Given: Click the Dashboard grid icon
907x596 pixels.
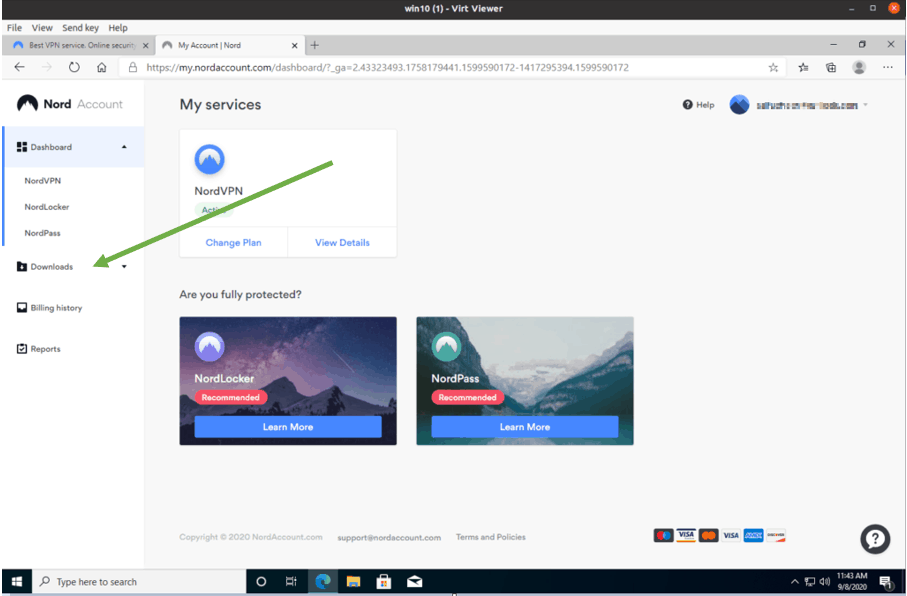Looking at the screenshot, I should pyautogui.click(x=22, y=147).
